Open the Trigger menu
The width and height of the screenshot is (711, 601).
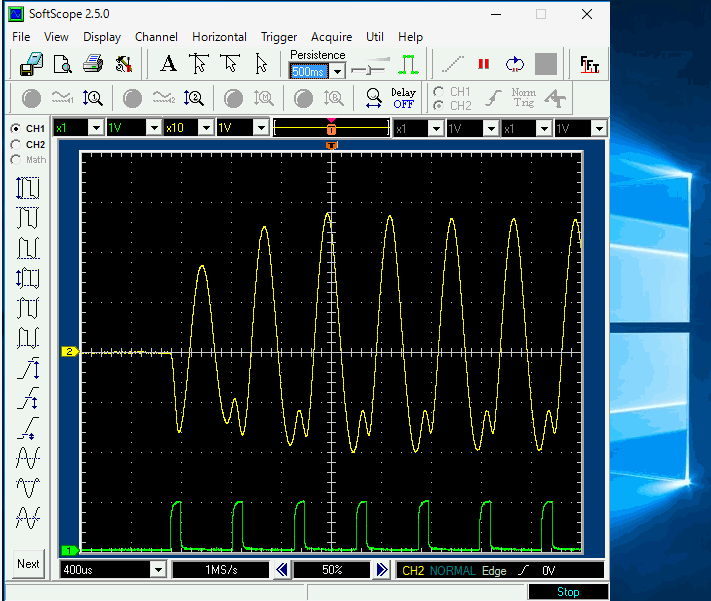[279, 37]
